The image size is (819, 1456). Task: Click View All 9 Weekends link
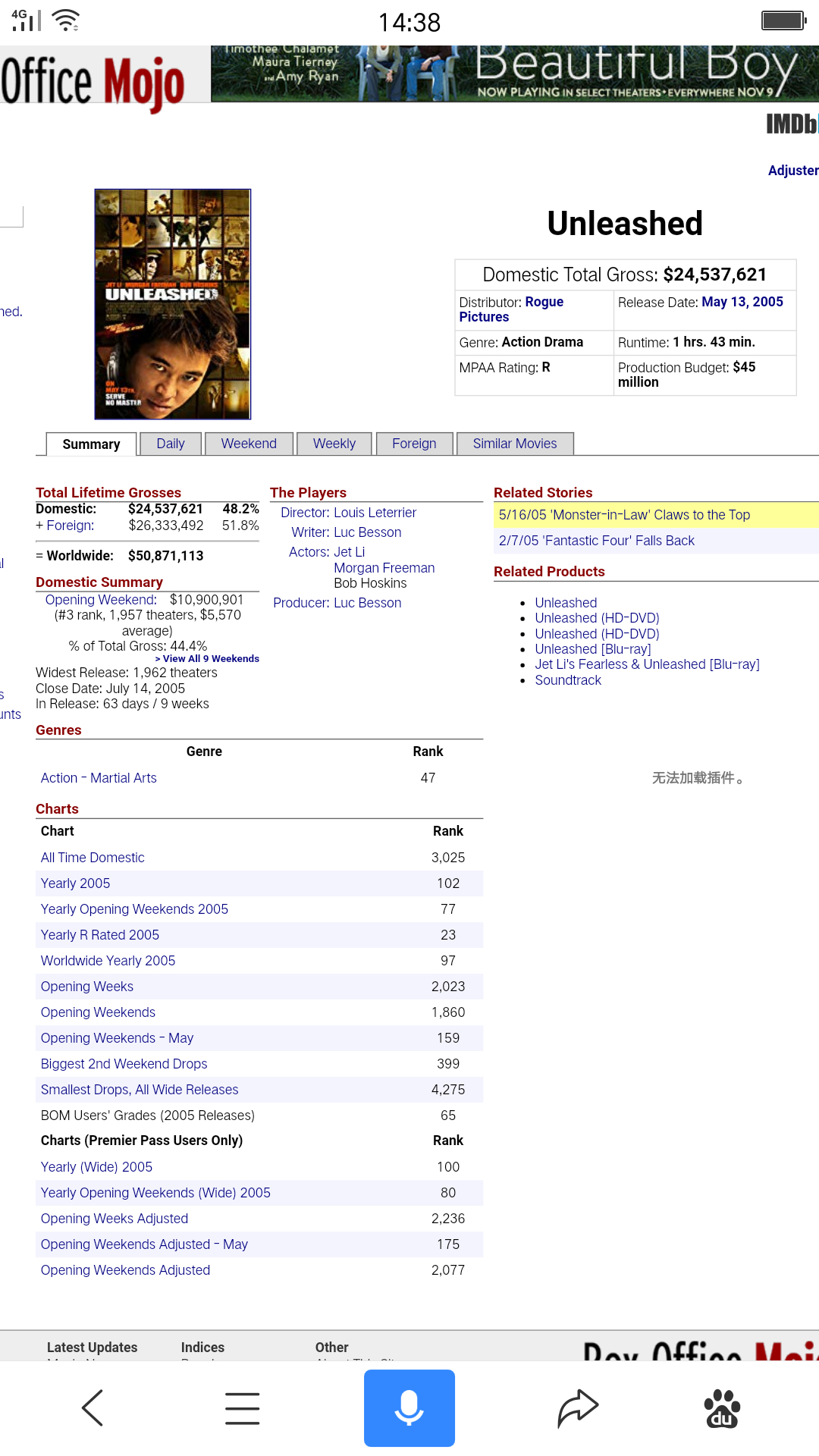(x=207, y=659)
